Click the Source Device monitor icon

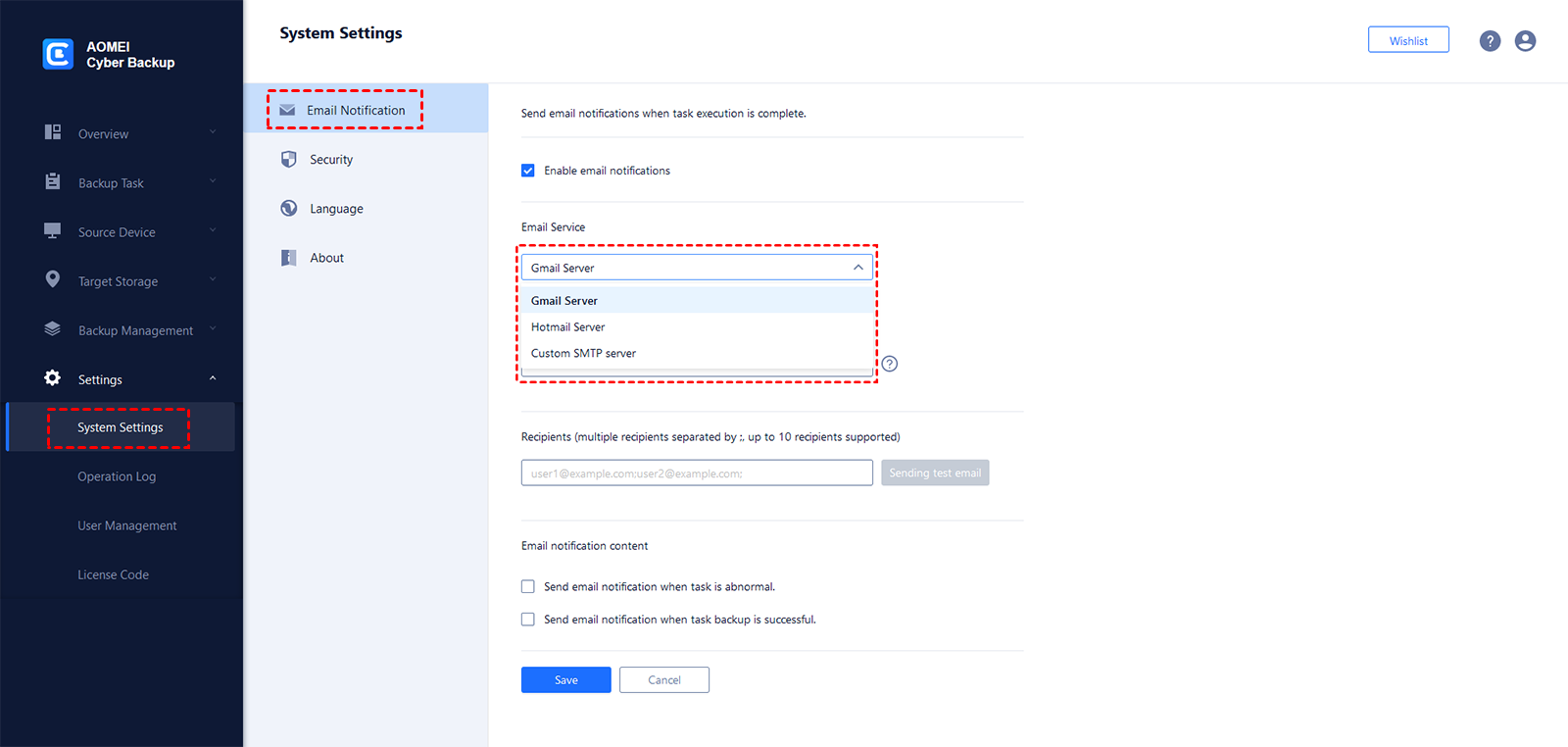coord(53,230)
